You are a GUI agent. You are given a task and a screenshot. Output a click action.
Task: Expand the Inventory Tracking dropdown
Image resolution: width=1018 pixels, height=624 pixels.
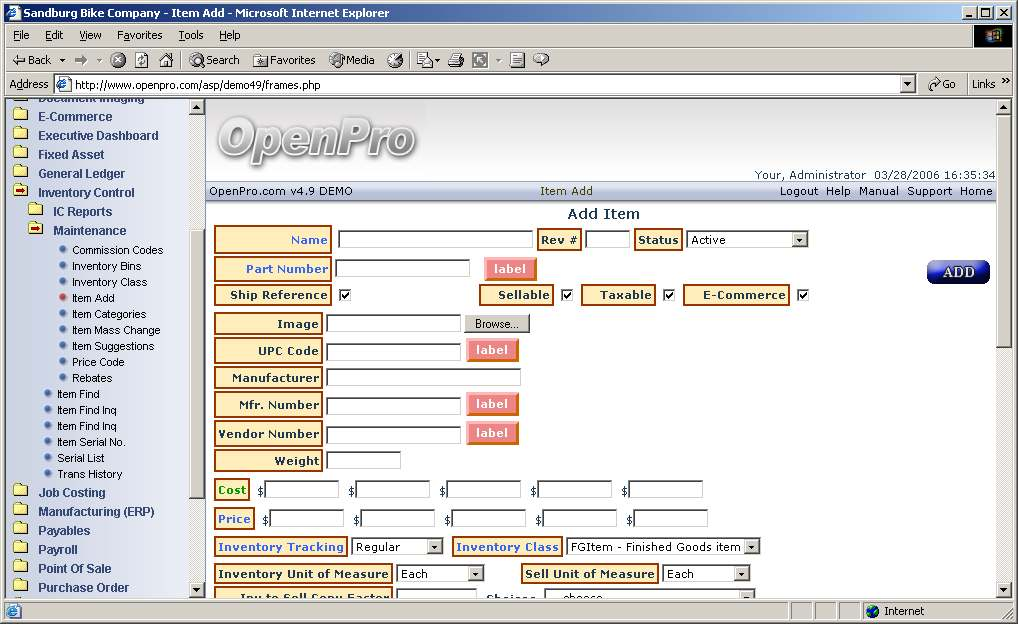[x=397, y=547]
